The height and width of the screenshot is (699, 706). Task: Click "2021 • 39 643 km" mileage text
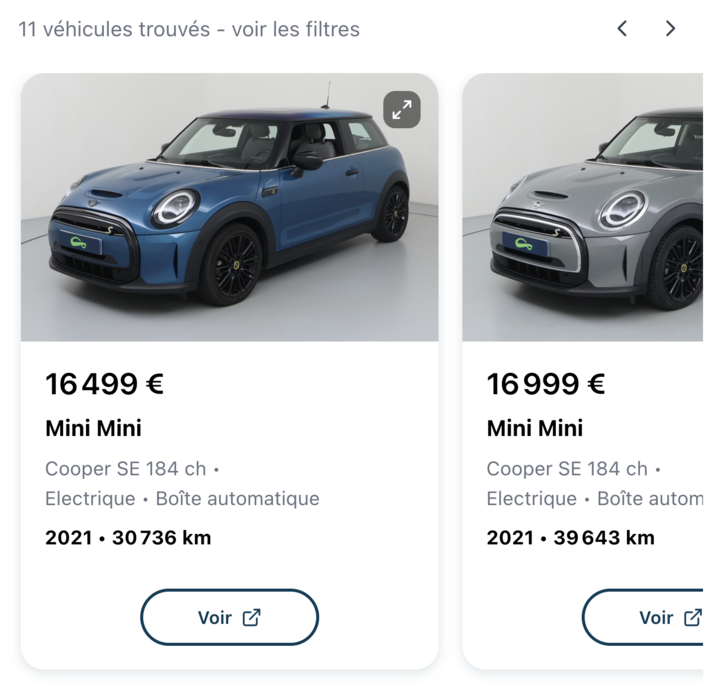[570, 538]
